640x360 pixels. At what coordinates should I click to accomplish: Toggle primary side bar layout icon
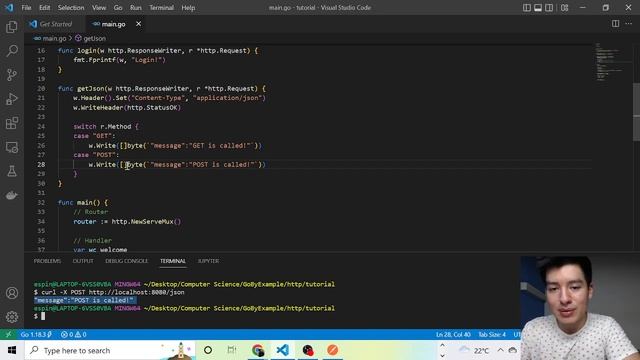pyautogui.click(x=527, y=8)
